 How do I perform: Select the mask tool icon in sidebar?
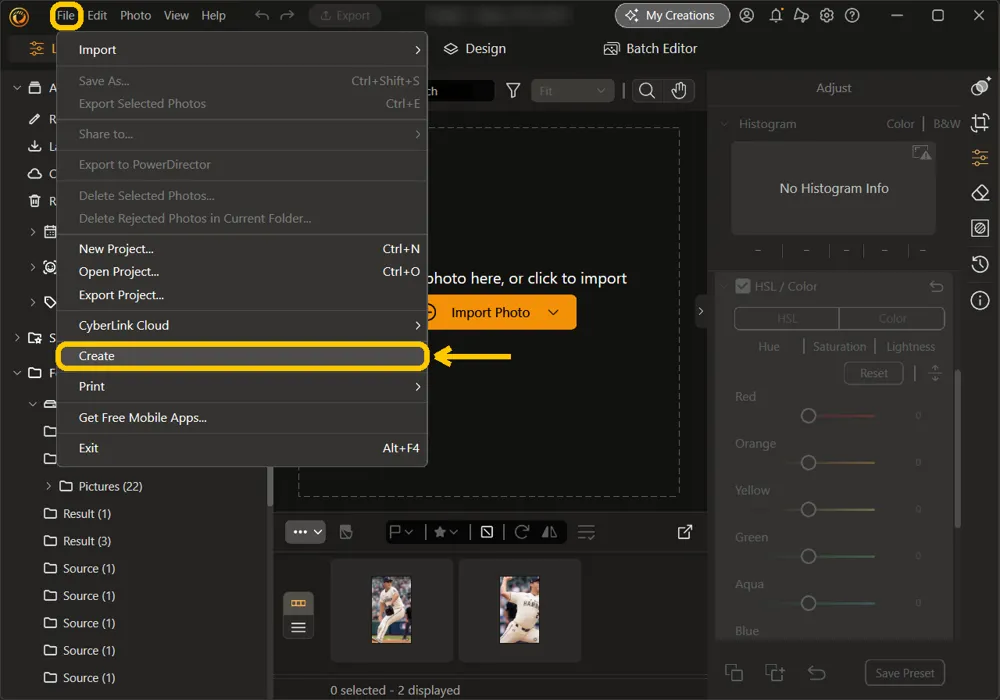(980, 228)
